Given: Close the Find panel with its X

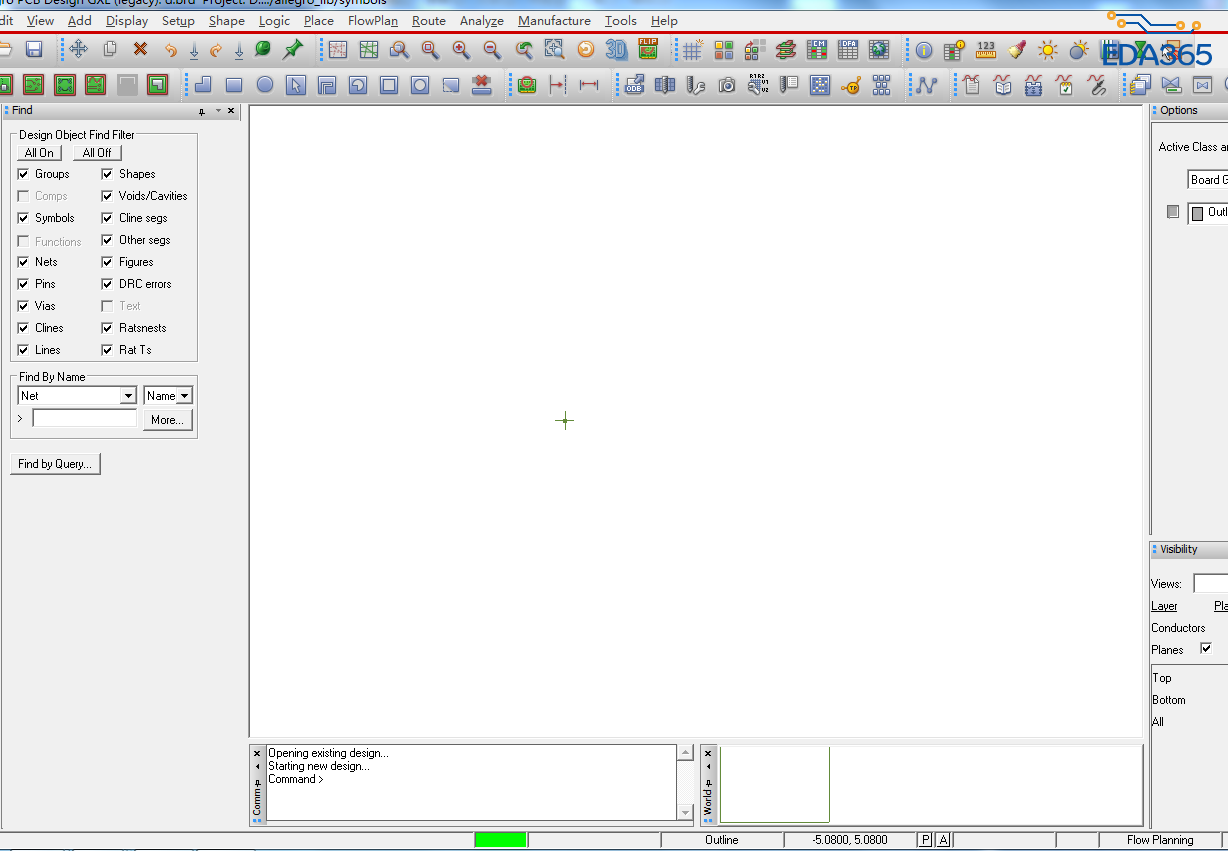Looking at the screenshot, I should click(232, 111).
